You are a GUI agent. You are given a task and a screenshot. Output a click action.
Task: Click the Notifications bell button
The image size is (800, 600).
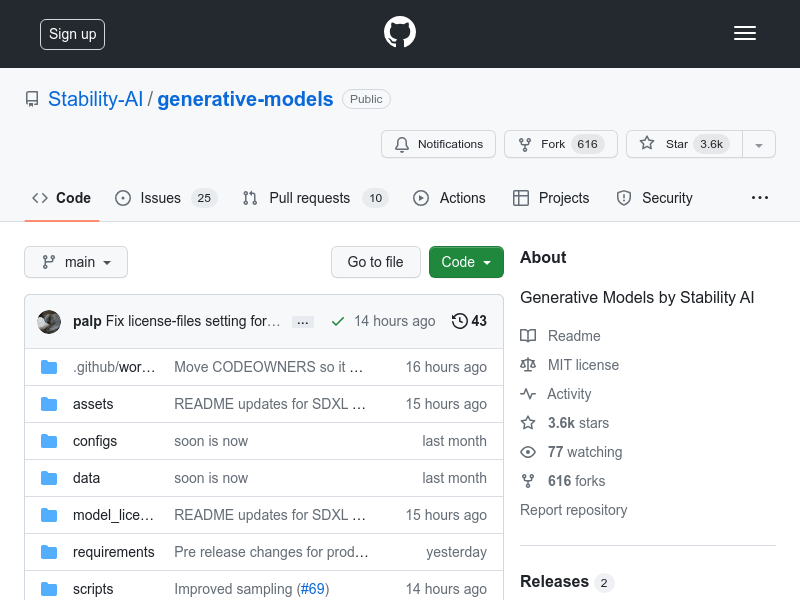[438, 144]
